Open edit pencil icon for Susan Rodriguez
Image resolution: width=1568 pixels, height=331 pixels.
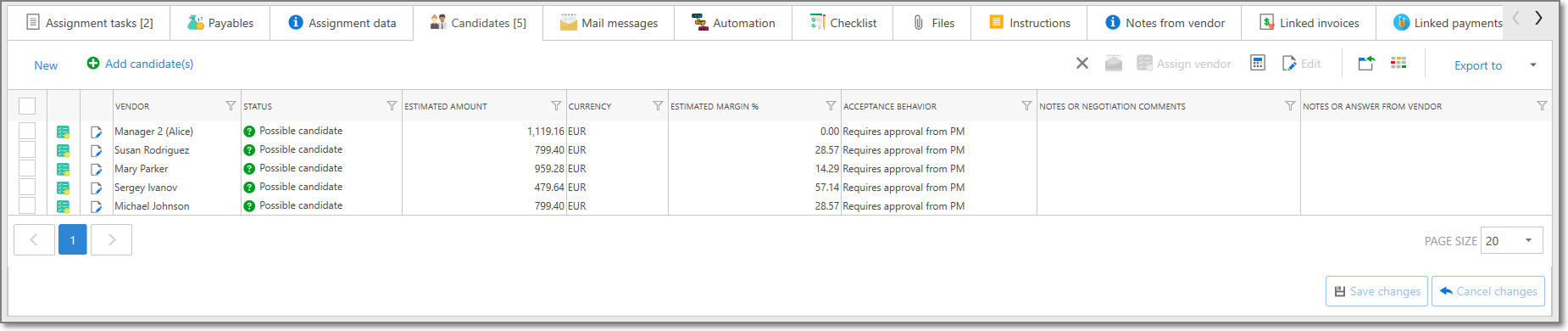coord(97,151)
